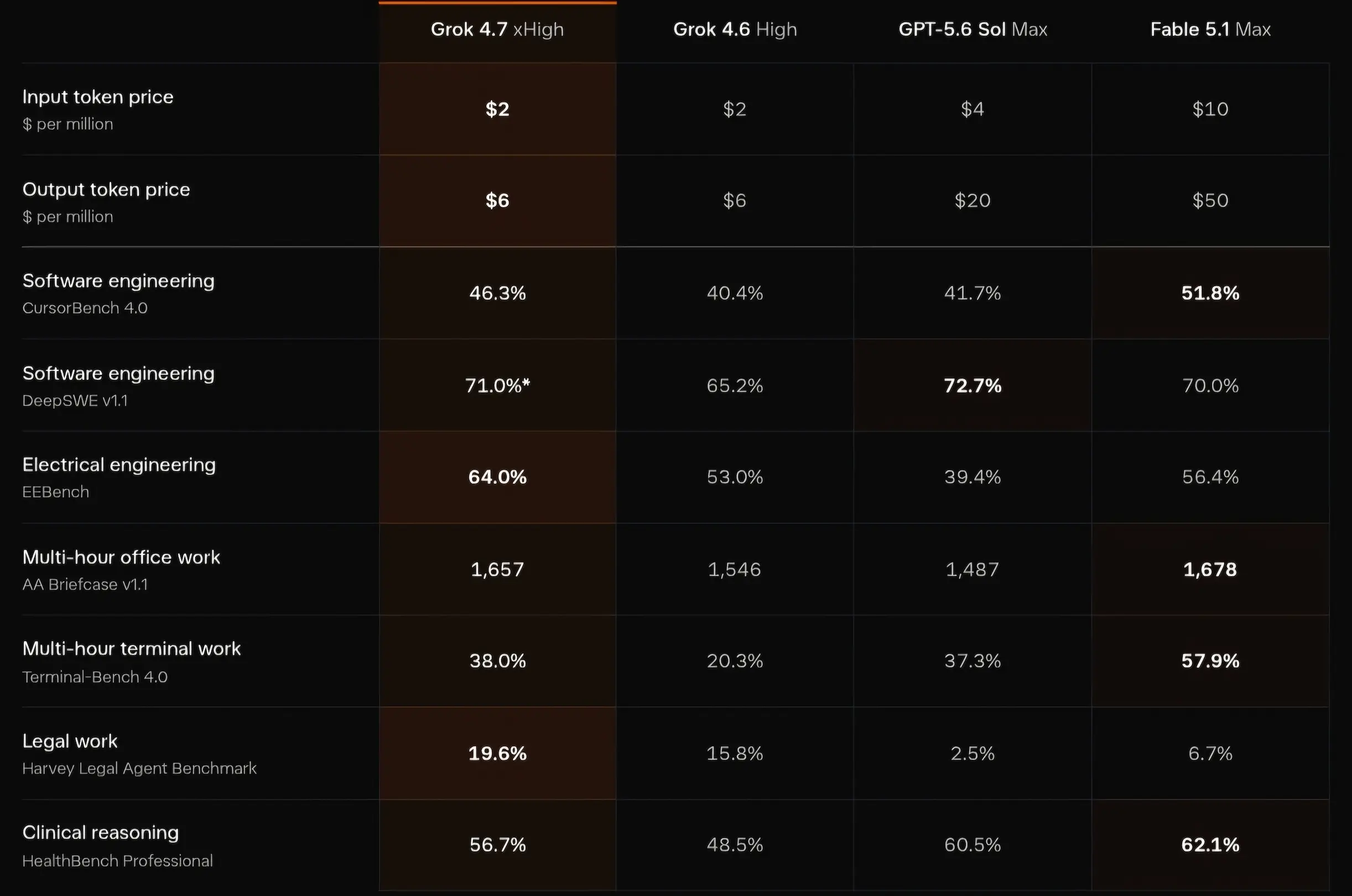Click the Output token price row label
Viewport: 1352px width, 896px height.
coord(106,189)
